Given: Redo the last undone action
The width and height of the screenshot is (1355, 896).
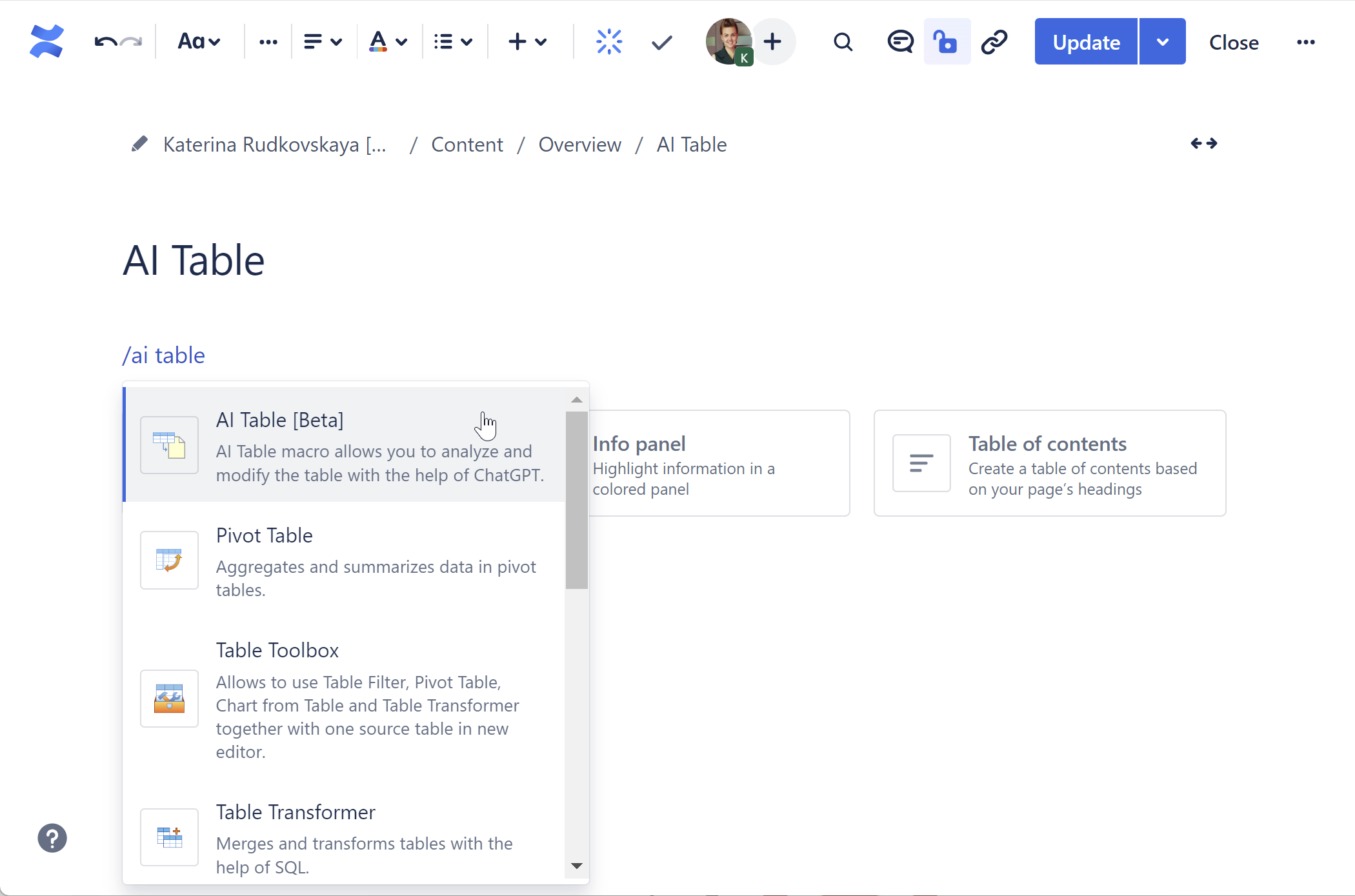Looking at the screenshot, I should (x=132, y=42).
